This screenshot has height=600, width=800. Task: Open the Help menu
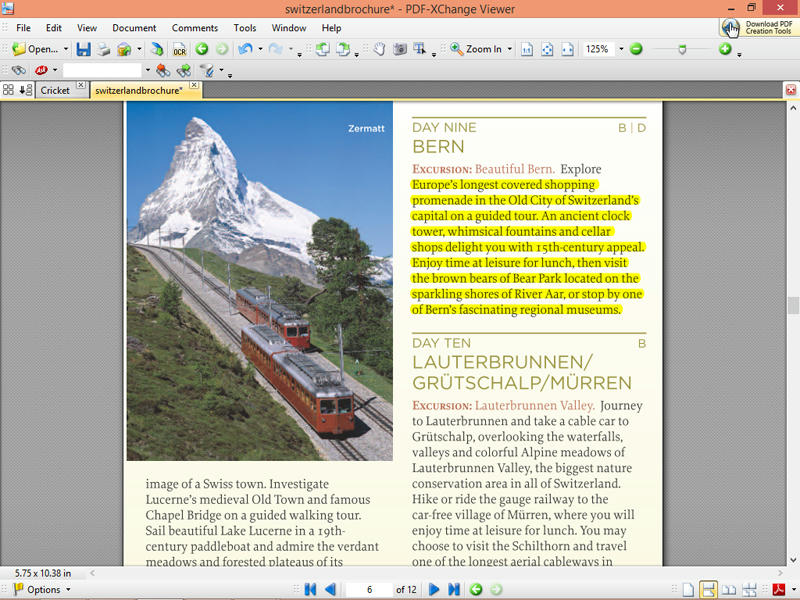point(331,28)
